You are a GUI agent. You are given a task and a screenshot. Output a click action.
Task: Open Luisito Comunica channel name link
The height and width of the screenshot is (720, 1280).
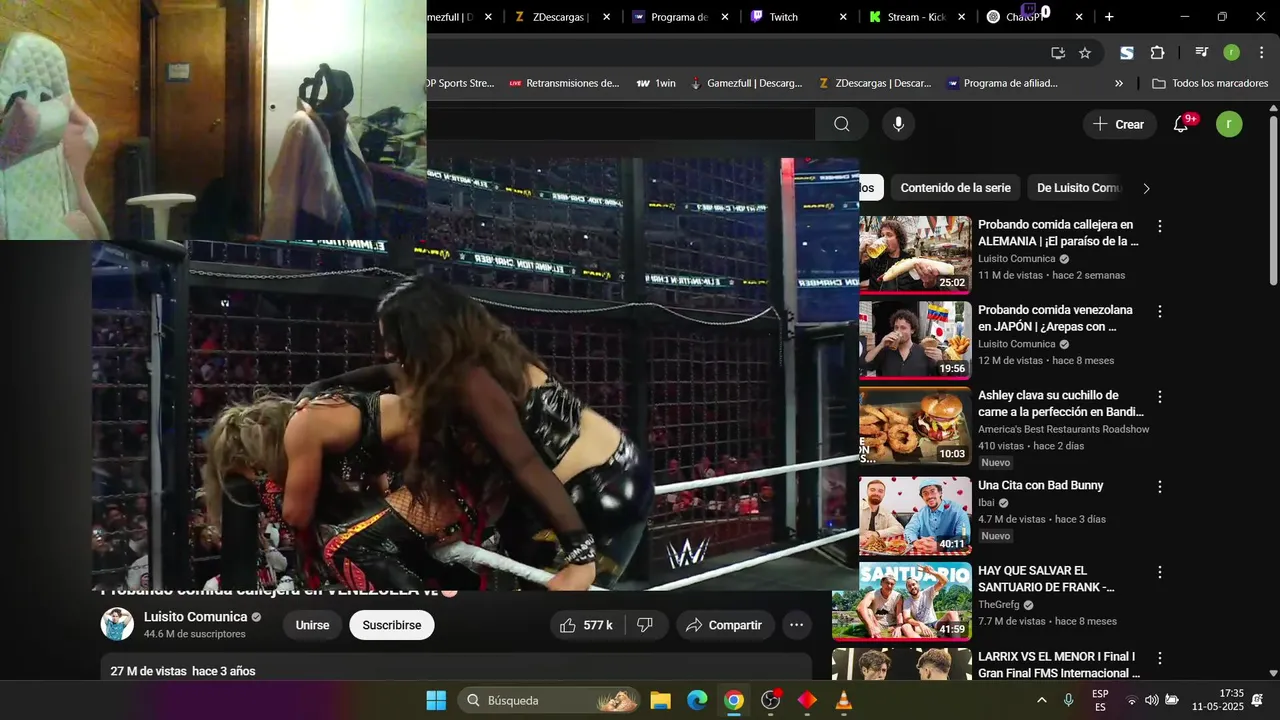pyautogui.click(x=195, y=617)
